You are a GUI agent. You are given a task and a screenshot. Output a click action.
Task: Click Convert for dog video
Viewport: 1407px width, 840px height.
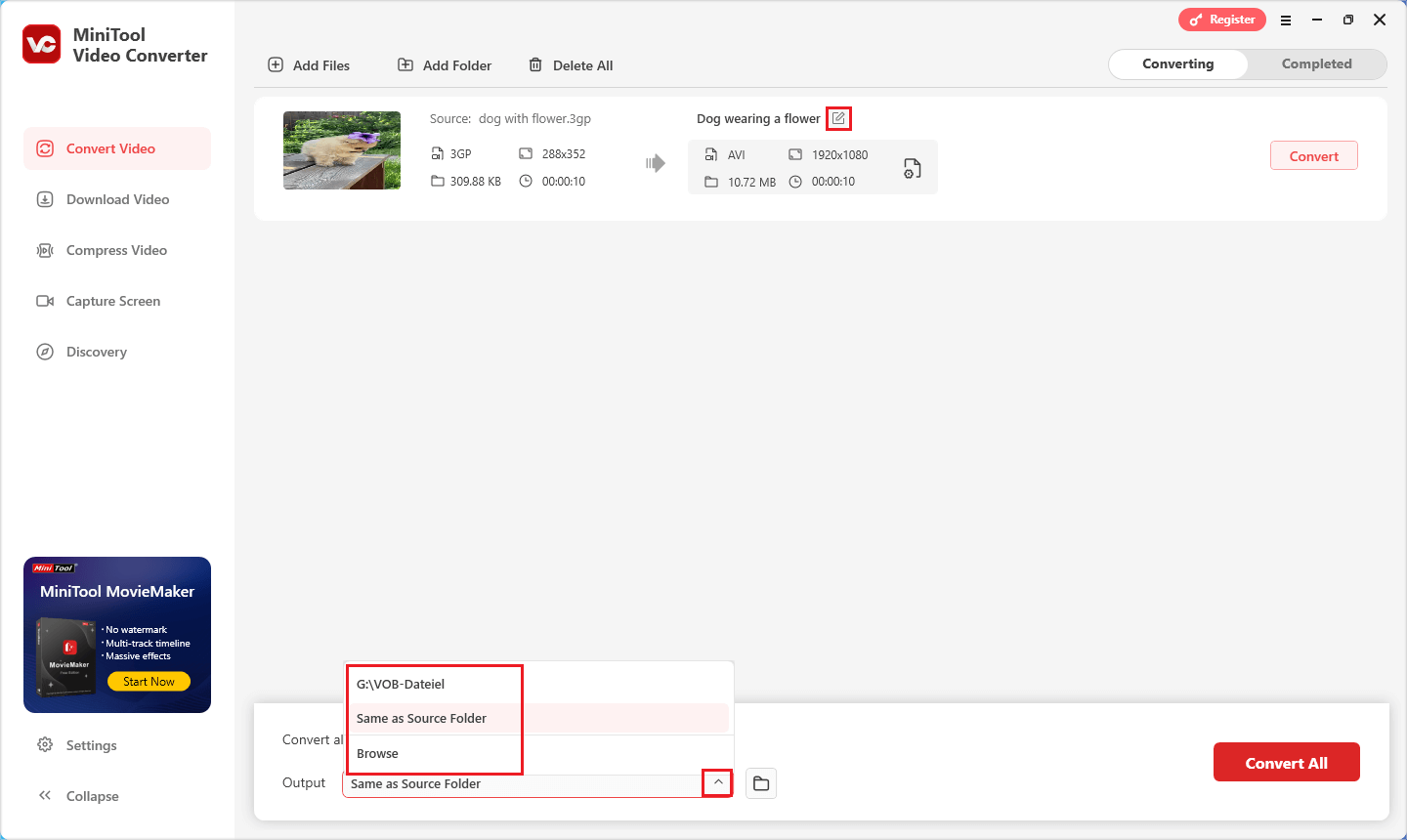tap(1313, 155)
